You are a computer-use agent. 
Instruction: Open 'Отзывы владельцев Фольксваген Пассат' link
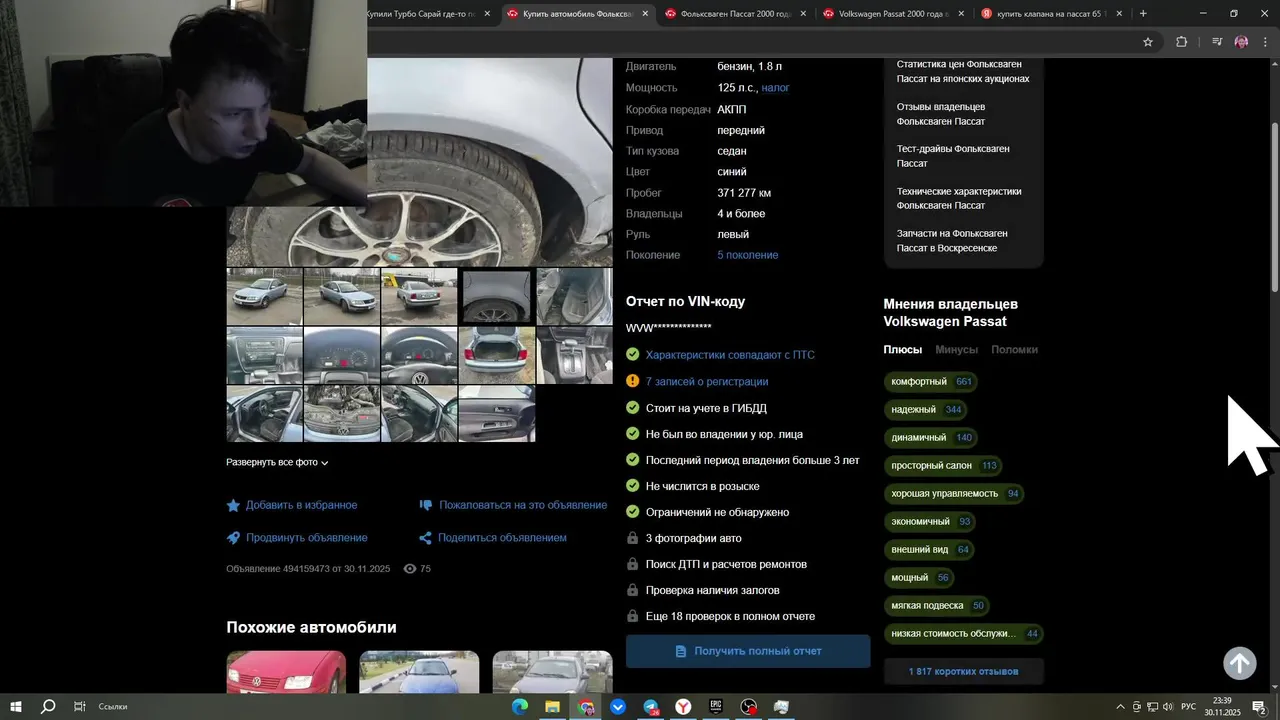tap(941, 114)
